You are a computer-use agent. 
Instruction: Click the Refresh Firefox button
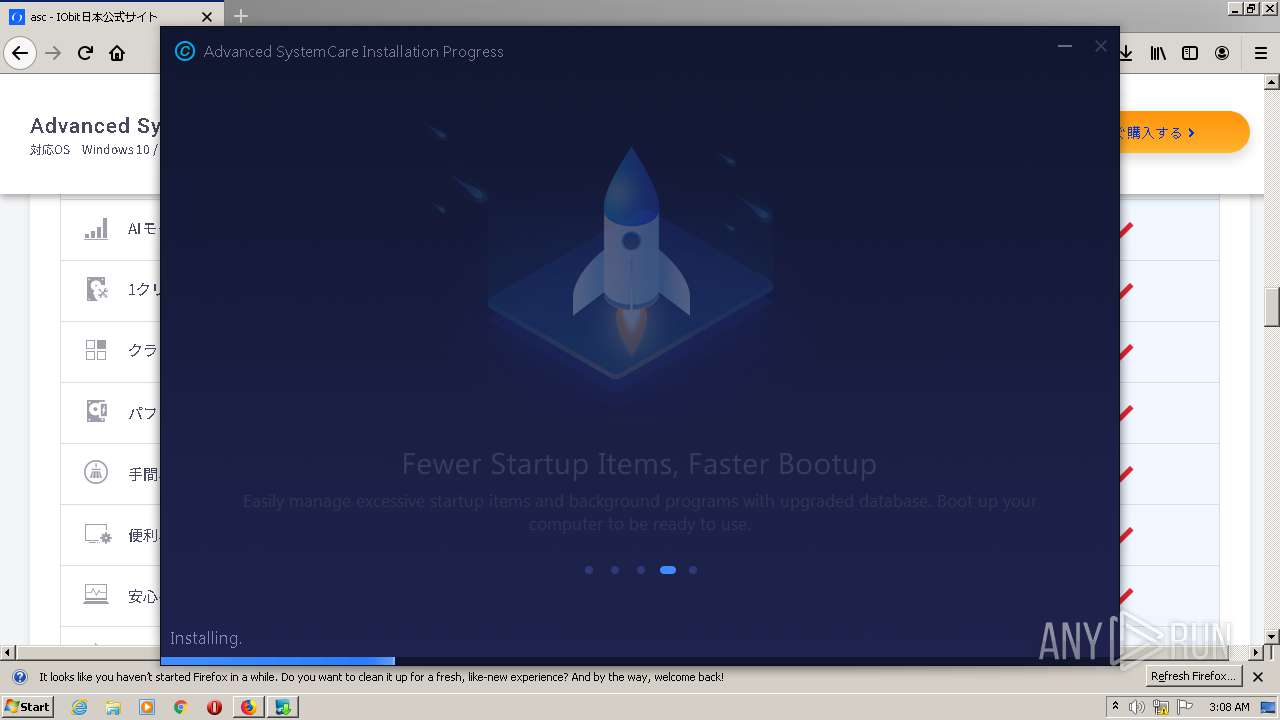[x=1193, y=677]
